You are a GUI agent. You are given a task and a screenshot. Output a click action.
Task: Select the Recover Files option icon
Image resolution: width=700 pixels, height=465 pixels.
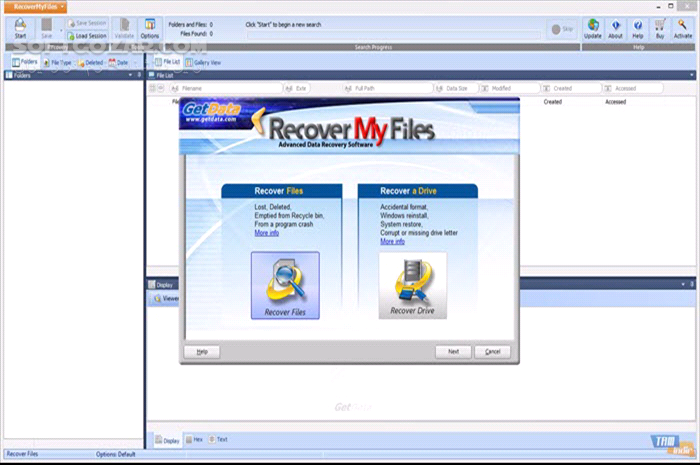coord(285,285)
